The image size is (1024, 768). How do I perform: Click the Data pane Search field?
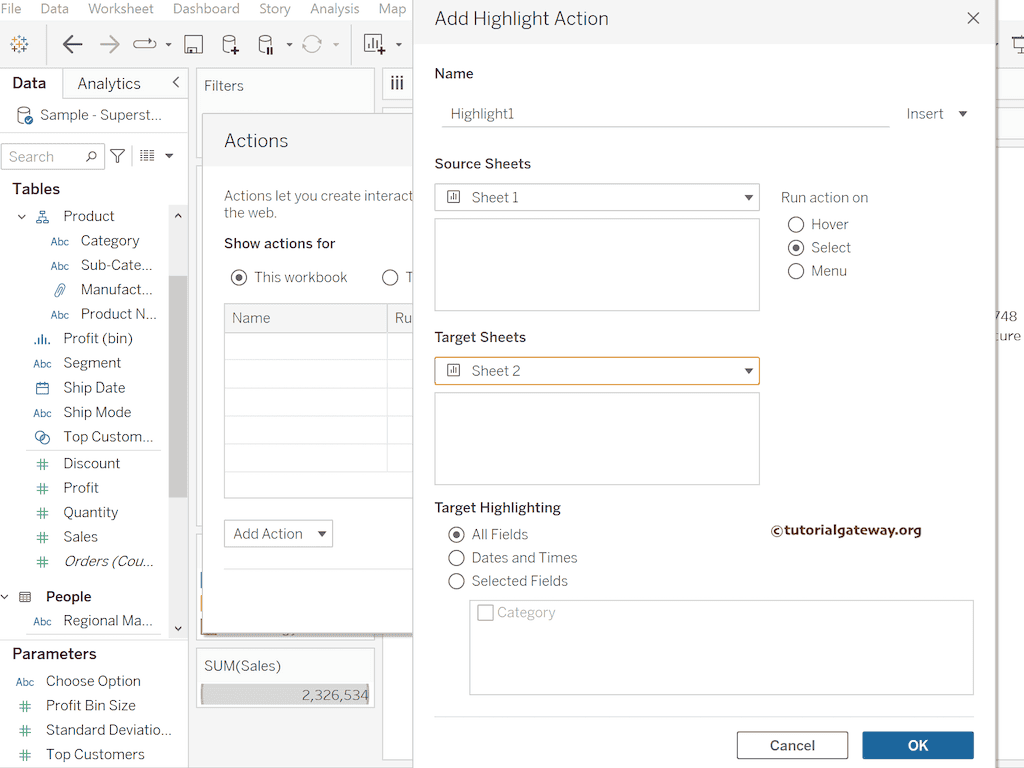tap(52, 157)
